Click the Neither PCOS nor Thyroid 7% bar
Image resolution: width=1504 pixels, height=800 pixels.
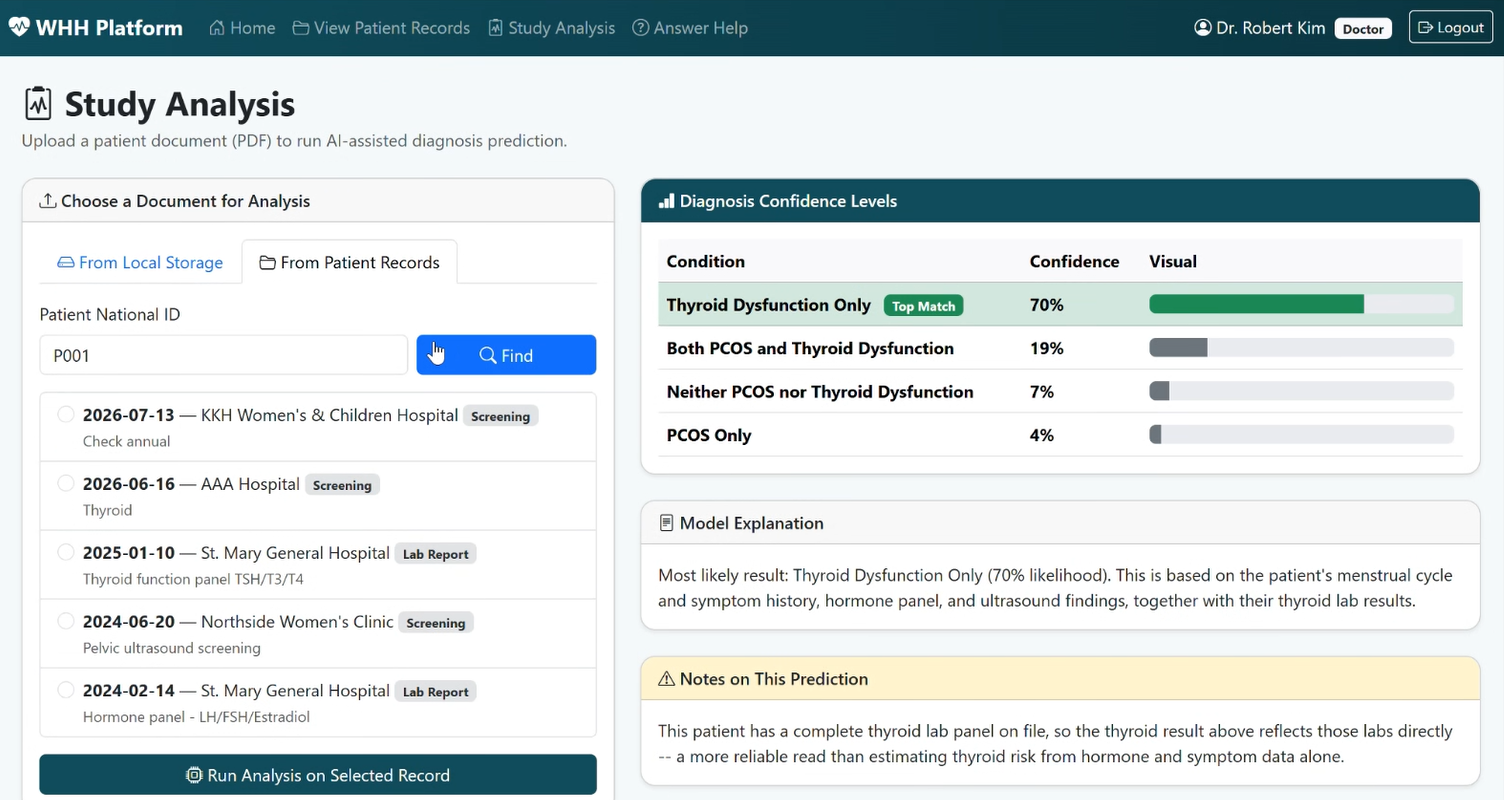tap(1301, 392)
